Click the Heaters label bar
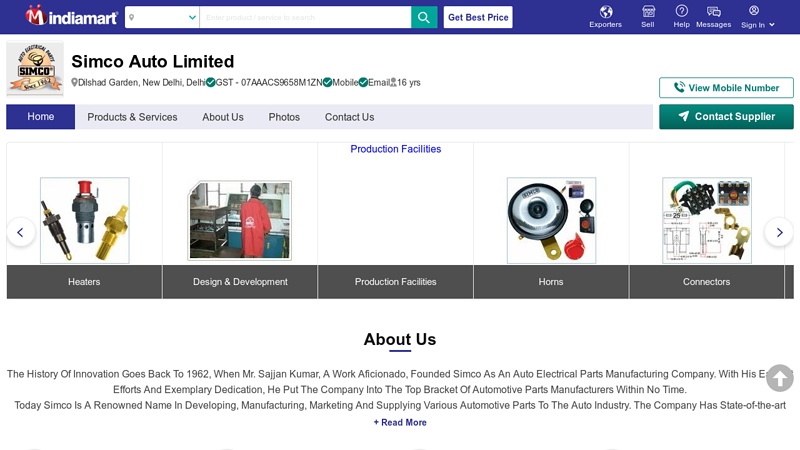The width and height of the screenshot is (800, 450). tap(84, 282)
